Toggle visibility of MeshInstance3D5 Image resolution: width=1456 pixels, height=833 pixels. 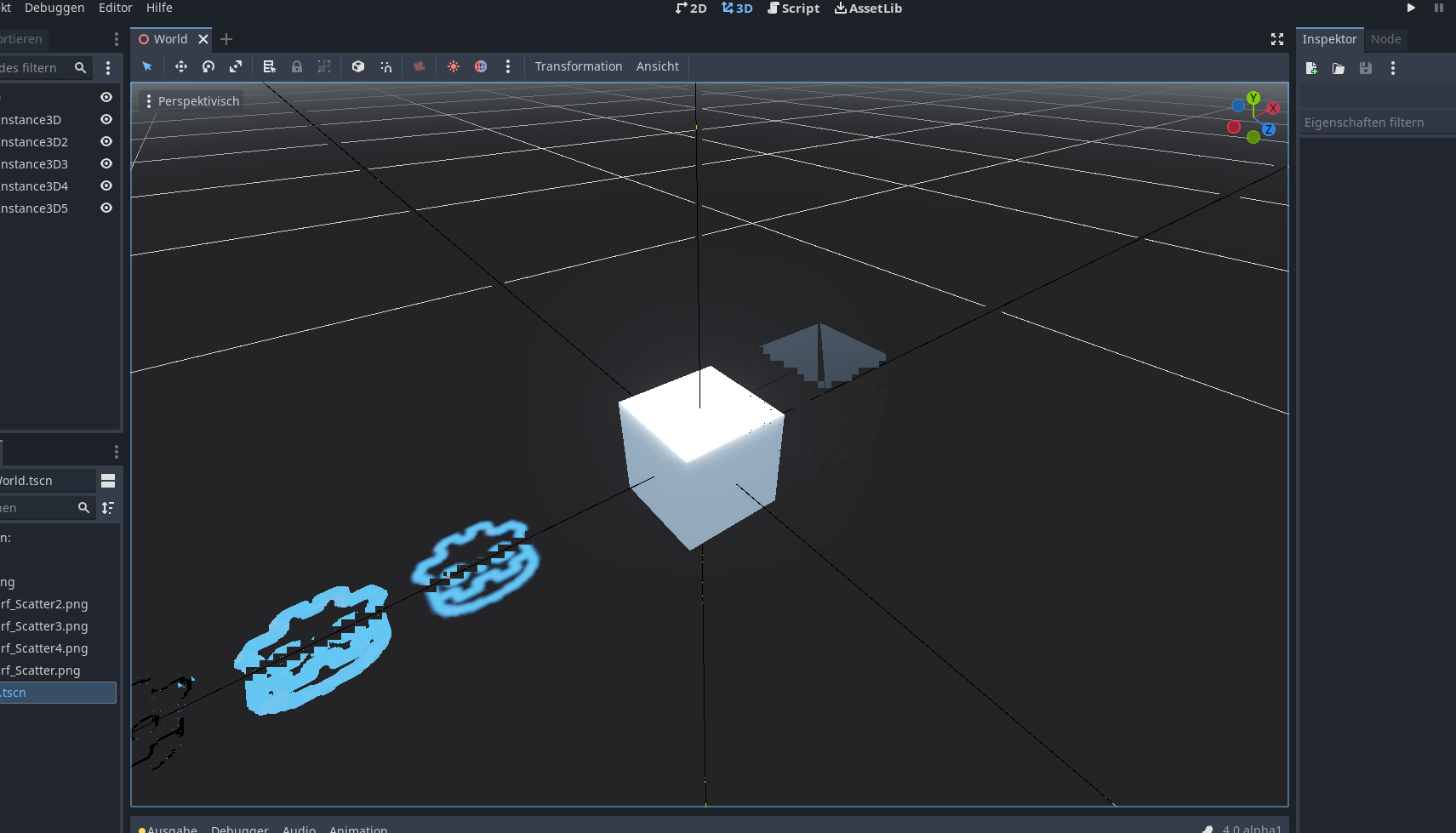tap(106, 208)
